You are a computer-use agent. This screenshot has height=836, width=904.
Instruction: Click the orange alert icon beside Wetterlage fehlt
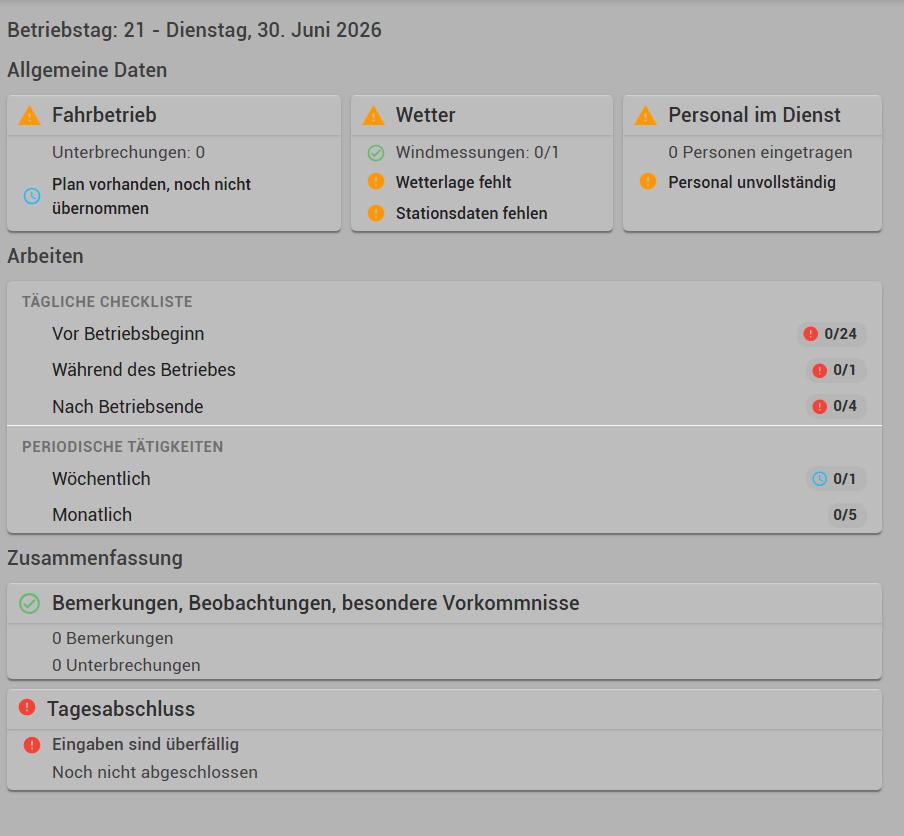[376, 182]
